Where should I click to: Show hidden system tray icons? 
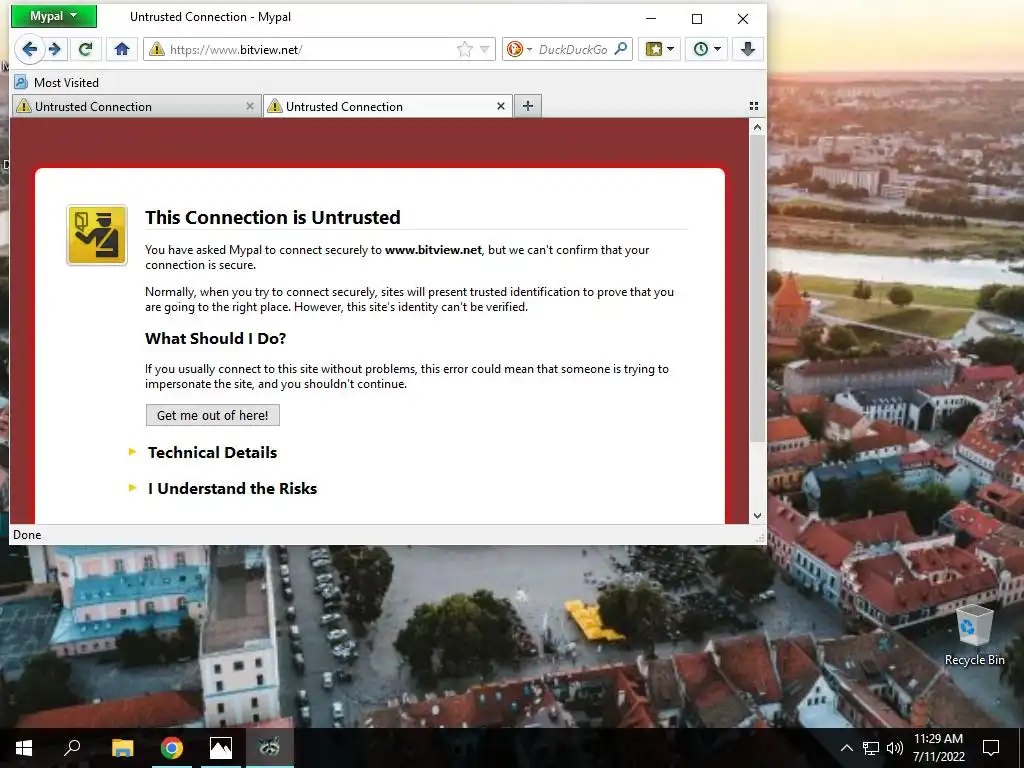click(x=846, y=748)
